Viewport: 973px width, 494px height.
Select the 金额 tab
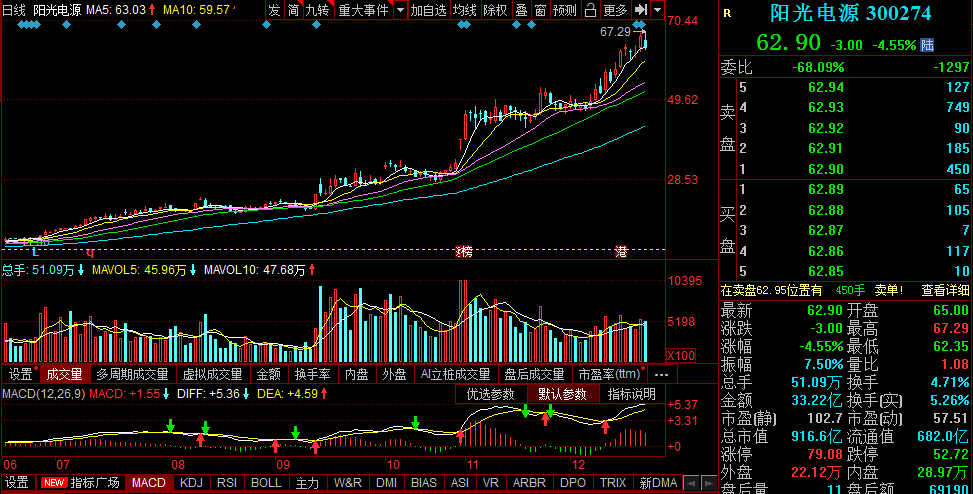point(269,374)
